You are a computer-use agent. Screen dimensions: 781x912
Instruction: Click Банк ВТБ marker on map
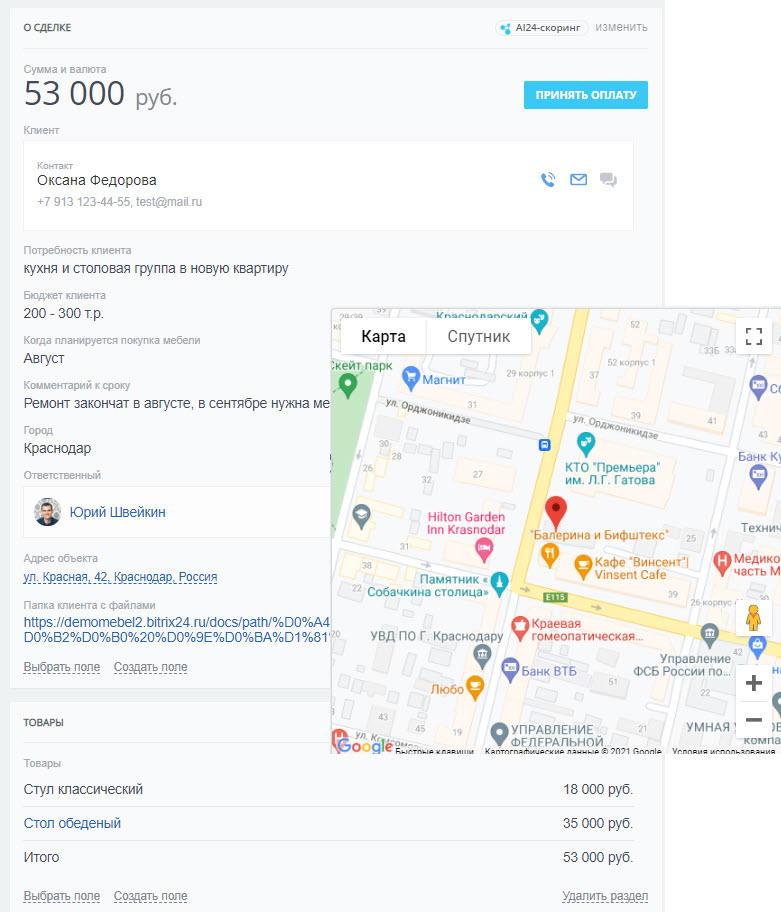(510, 669)
